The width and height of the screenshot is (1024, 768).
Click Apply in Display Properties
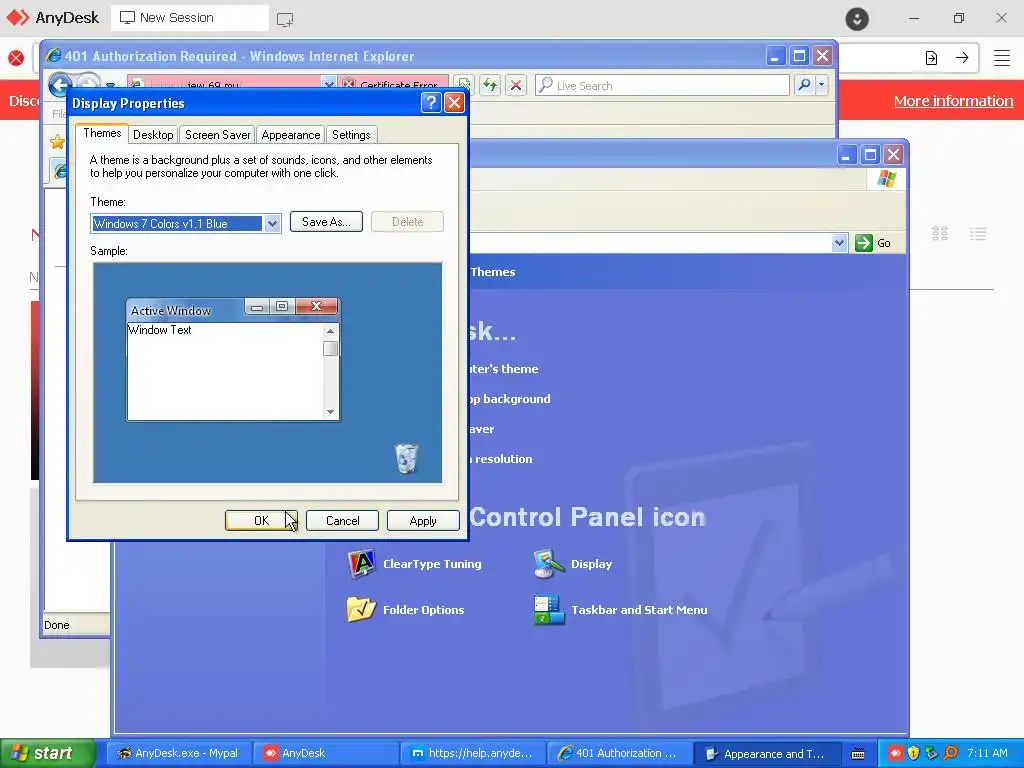click(423, 520)
